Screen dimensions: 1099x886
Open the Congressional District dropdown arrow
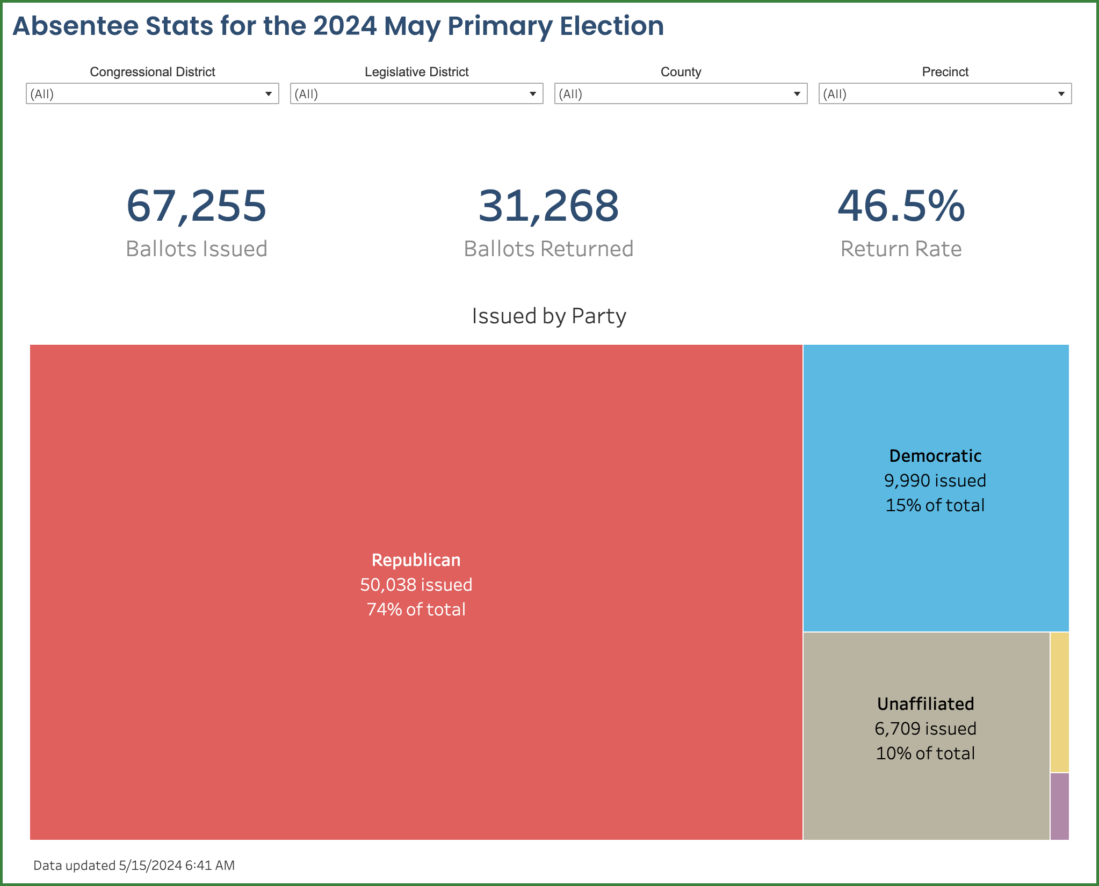click(268, 93)
